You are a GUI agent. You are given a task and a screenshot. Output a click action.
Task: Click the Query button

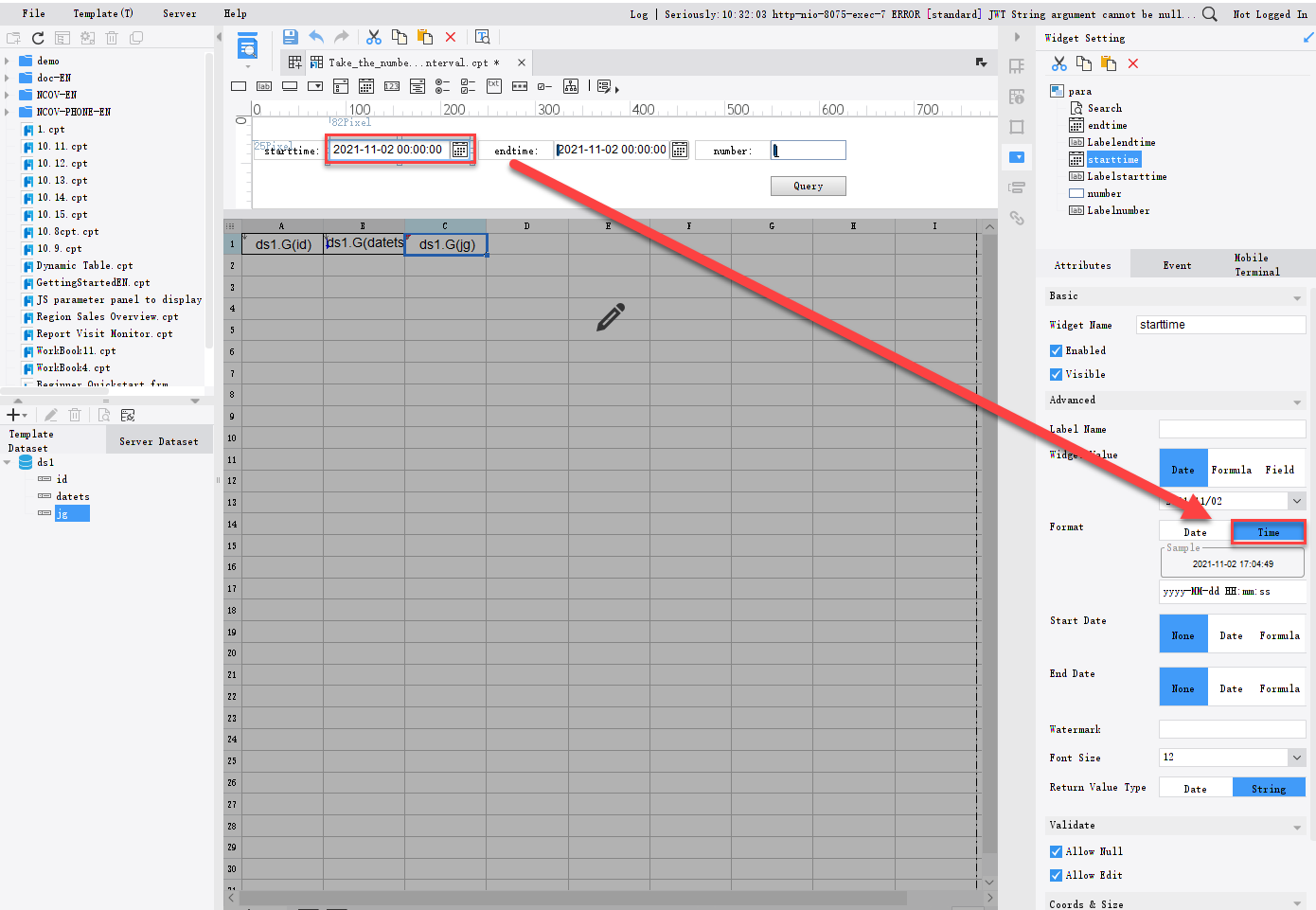[809, 186]
